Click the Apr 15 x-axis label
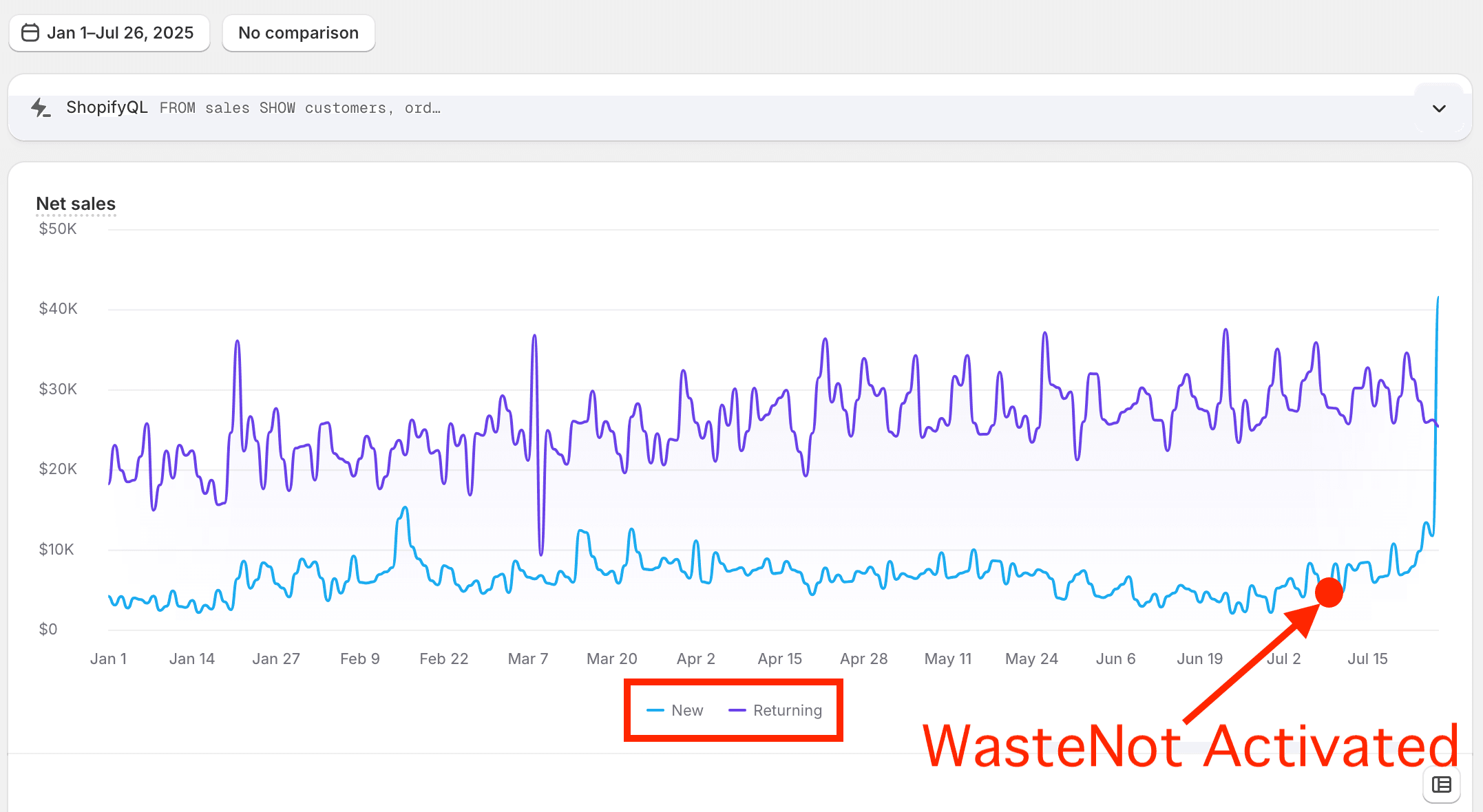This screenshot has height=812, width=1483. [780, 659]
